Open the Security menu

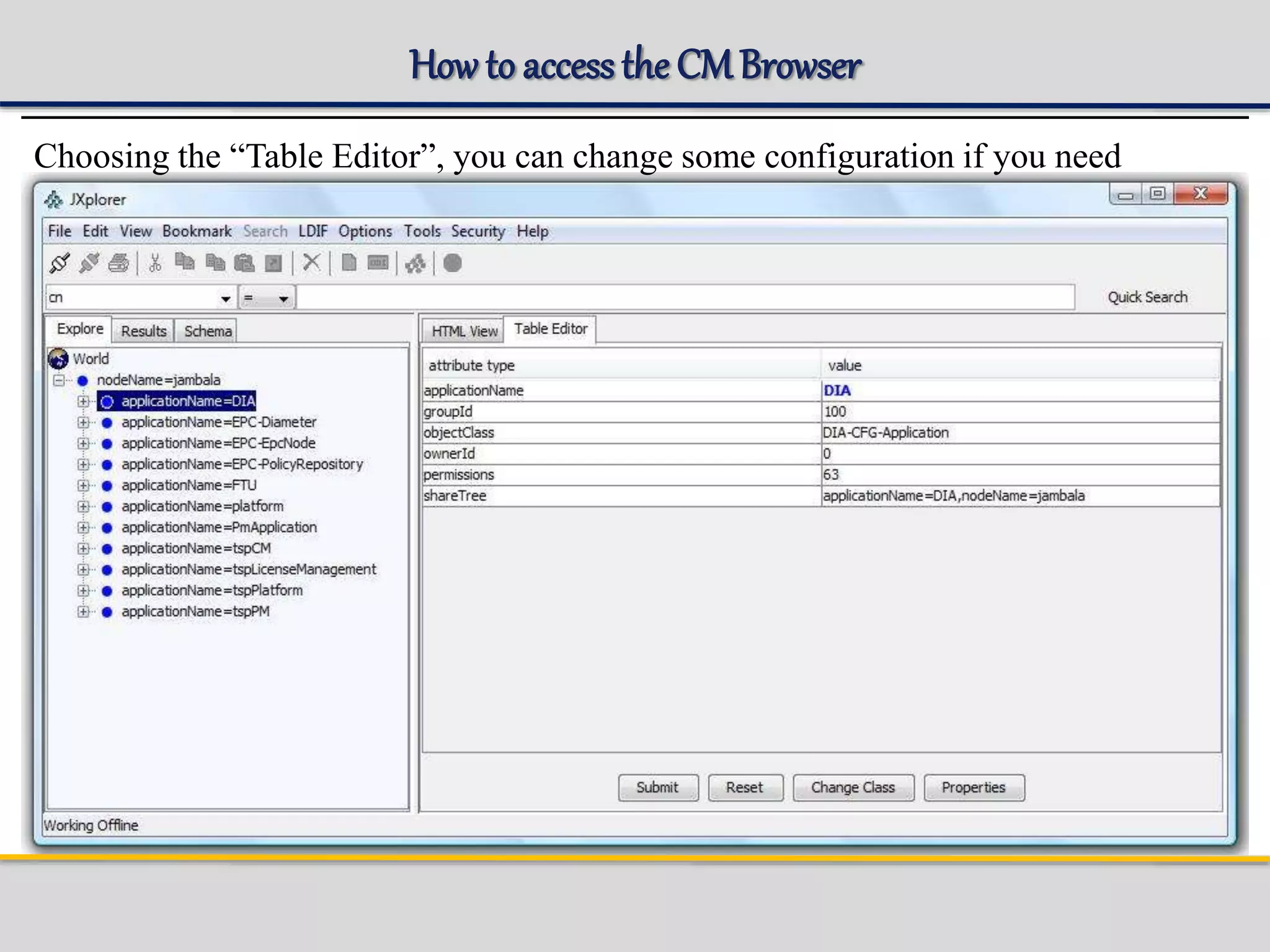478,231
